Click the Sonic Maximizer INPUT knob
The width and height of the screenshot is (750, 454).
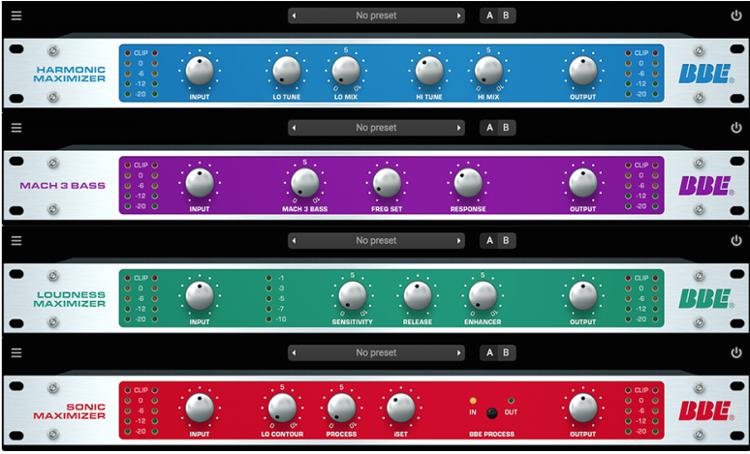coord(199,408)
